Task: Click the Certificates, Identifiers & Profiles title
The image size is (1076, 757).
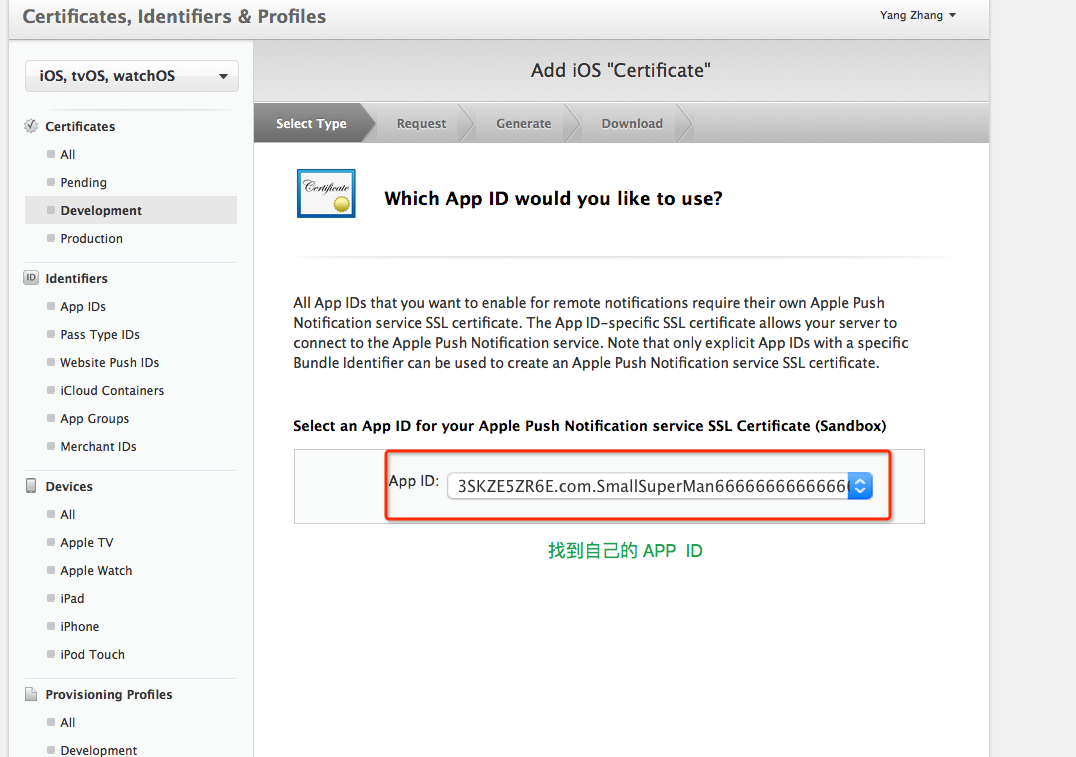Action: [174, 16]
